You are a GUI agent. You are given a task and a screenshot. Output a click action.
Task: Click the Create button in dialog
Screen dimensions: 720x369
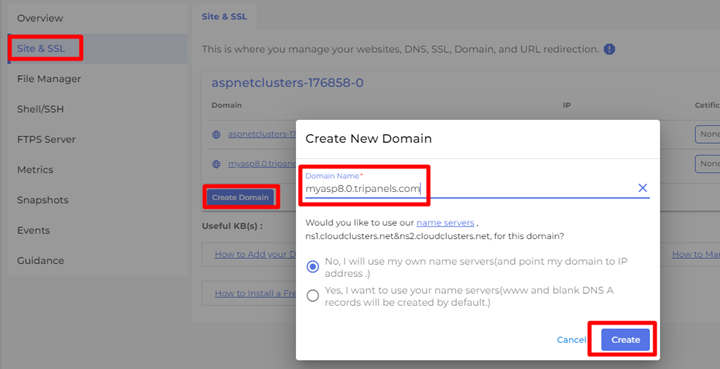(625, 340)
